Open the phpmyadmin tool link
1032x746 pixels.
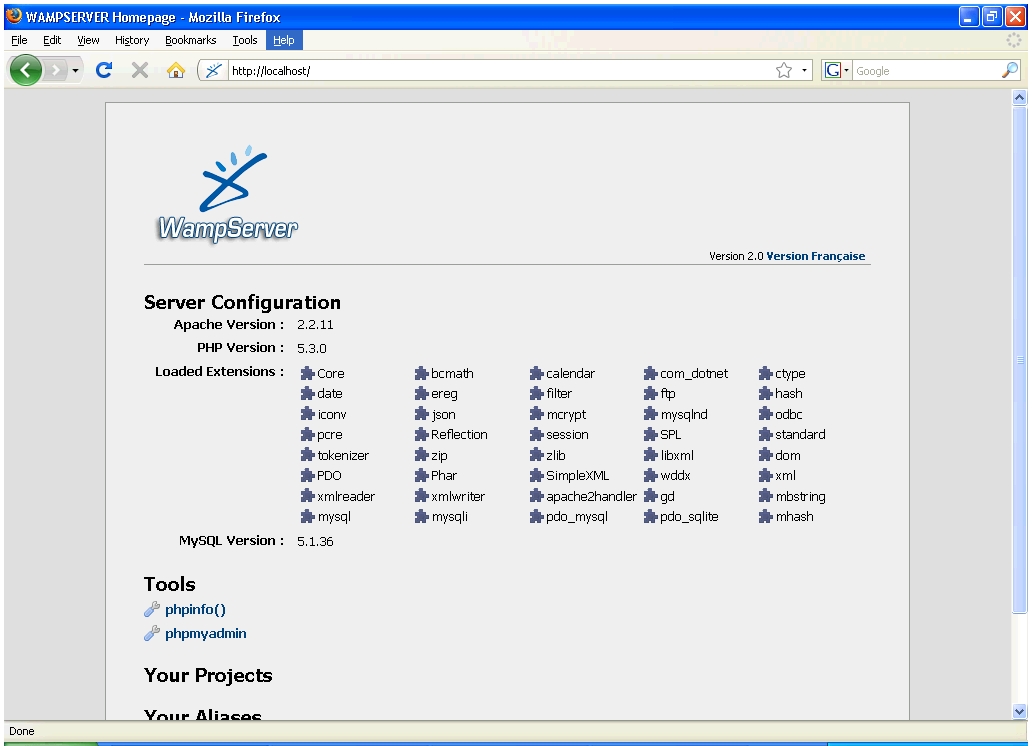coord(205,633)
